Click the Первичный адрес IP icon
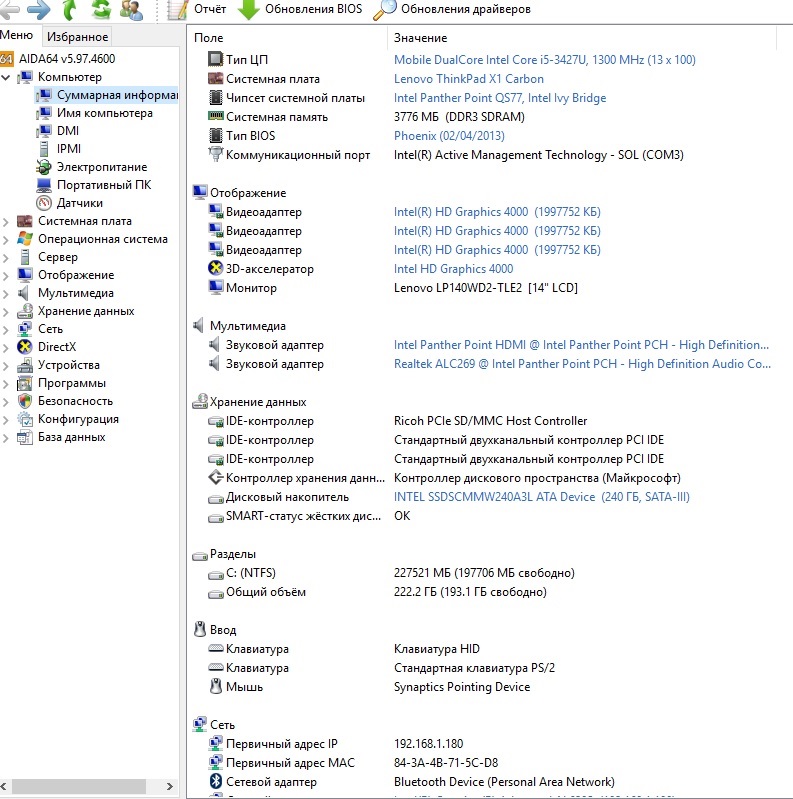Screen dimensions: 793x799 click(216, 743)
